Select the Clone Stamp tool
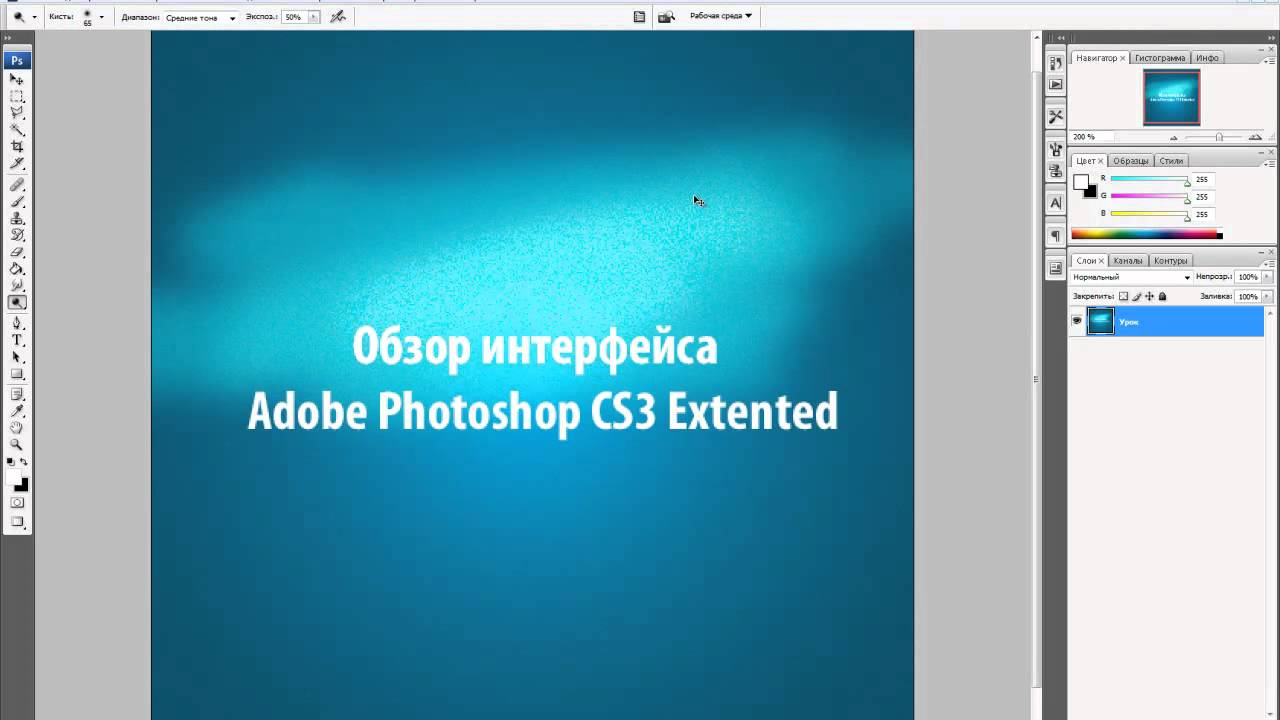Screen dimensions: 1280x720 click(17, 219)
